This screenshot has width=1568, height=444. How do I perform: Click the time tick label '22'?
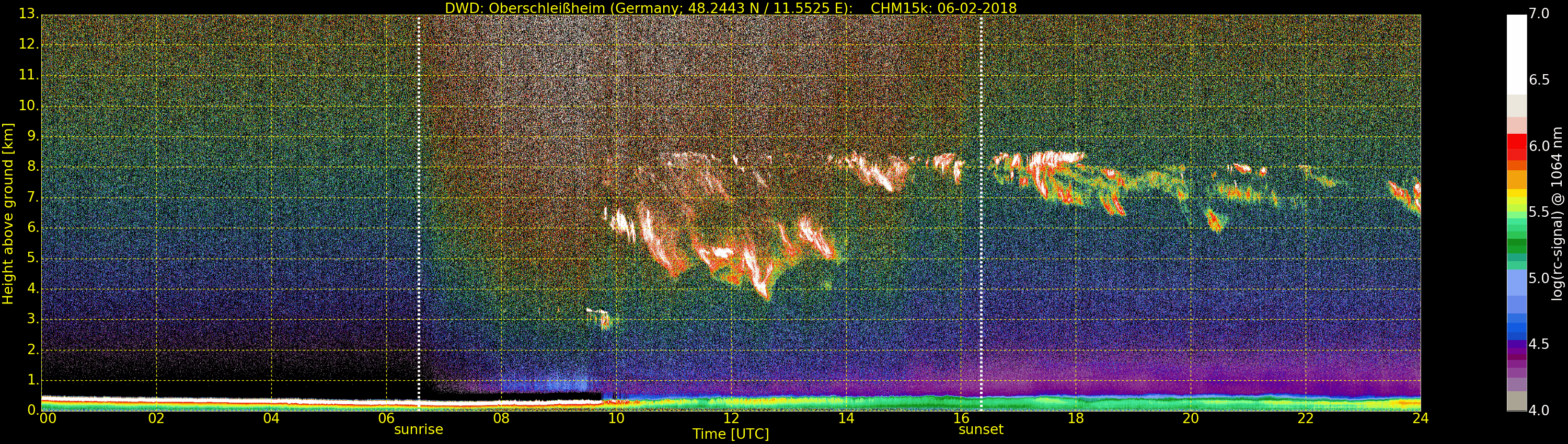pos(1306,418)
